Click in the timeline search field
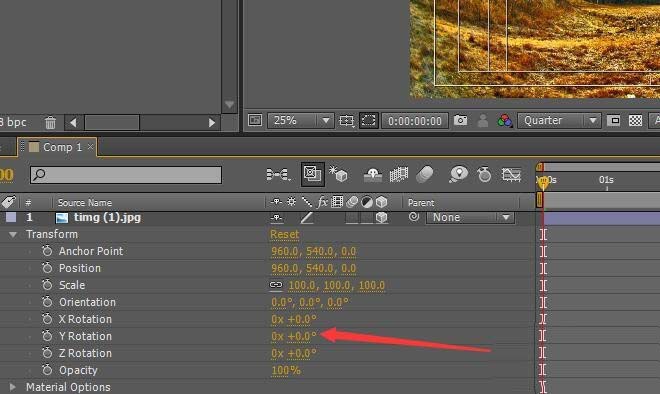The height and width of the screenshot is (394, 660). tap(126, 175)
